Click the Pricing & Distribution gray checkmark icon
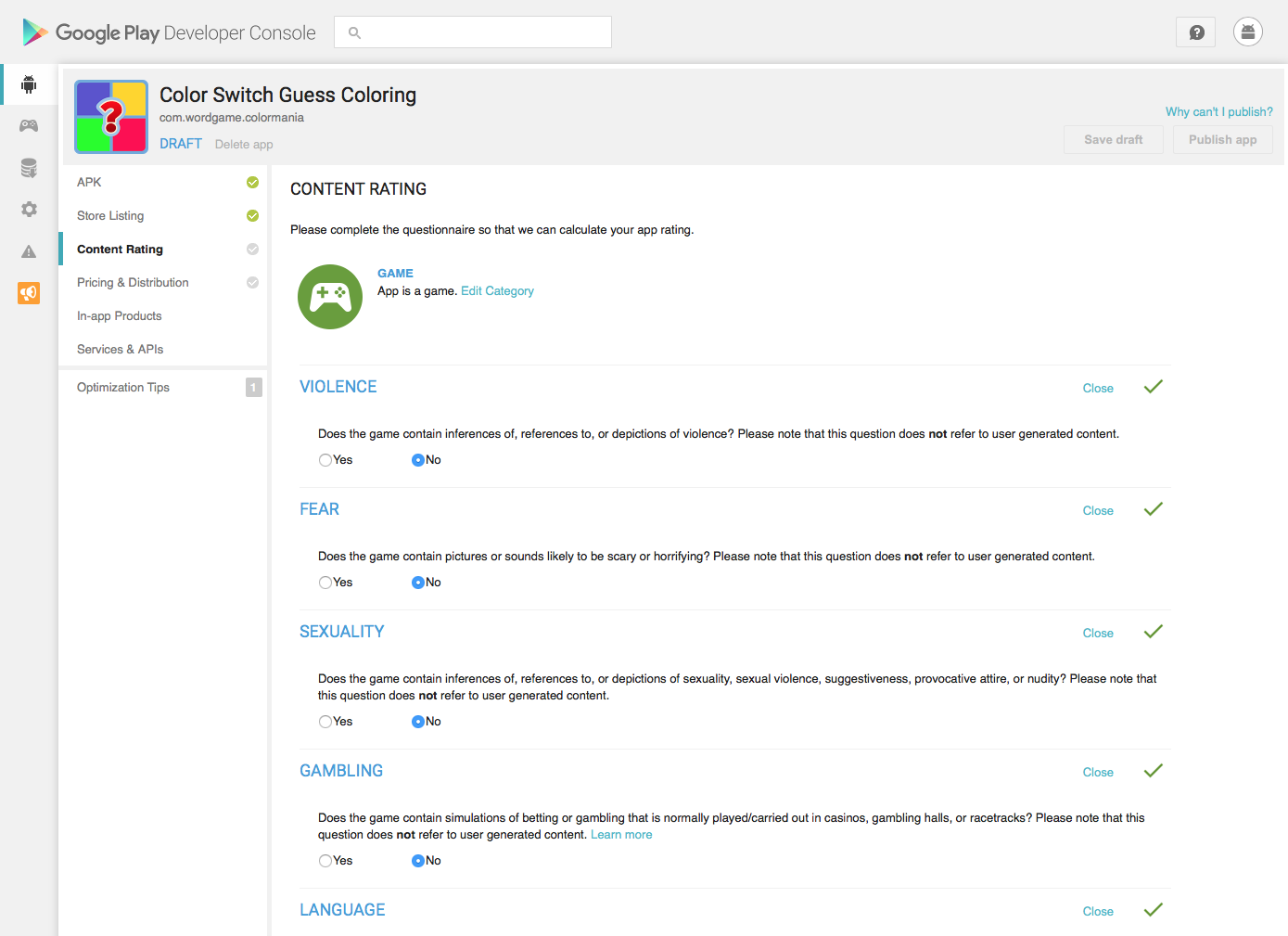This screenshot has height=936, width=1288. [252, 282]
